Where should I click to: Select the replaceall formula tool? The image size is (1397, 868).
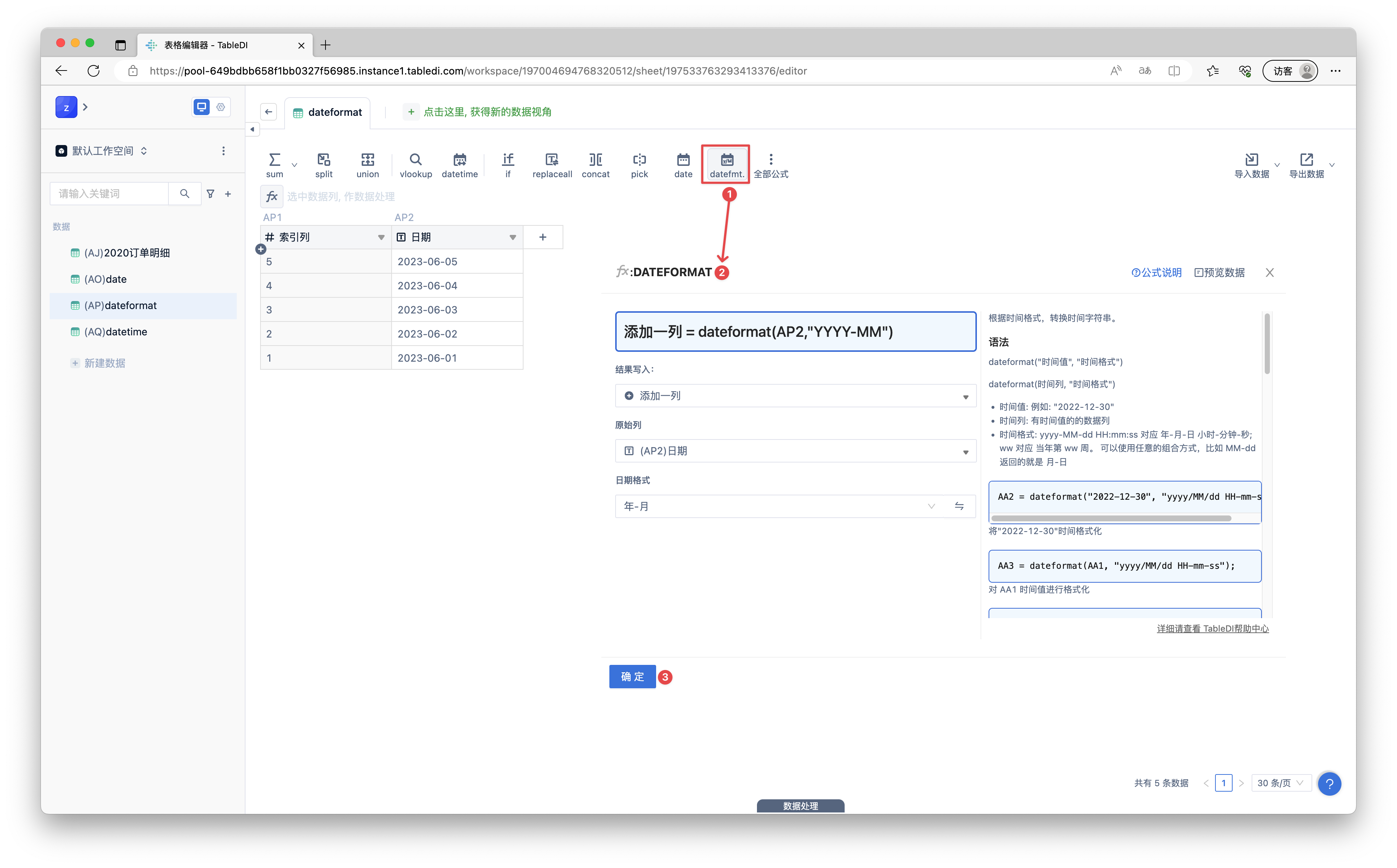point(552,165)
